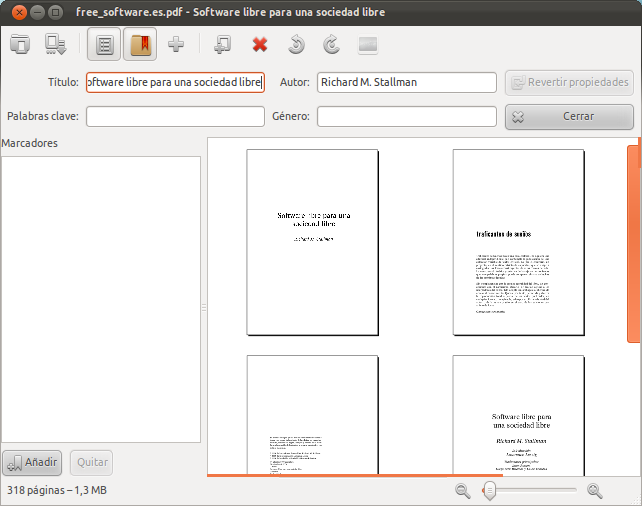Click the Género input field
The image size is (642, 506).
tap(407, 116)
